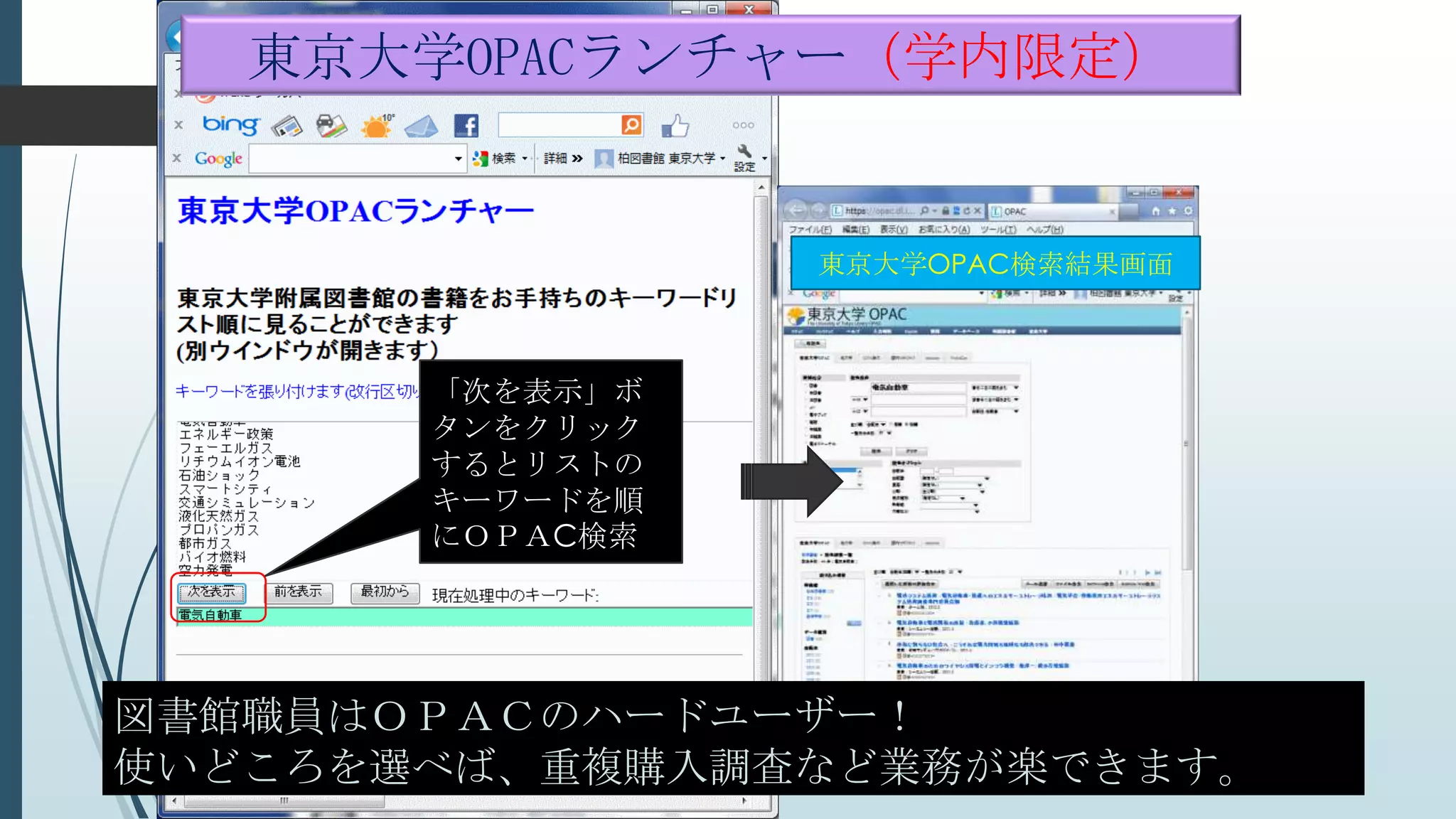
Task: Close the Google toolbar with its x
Action: 177,158
